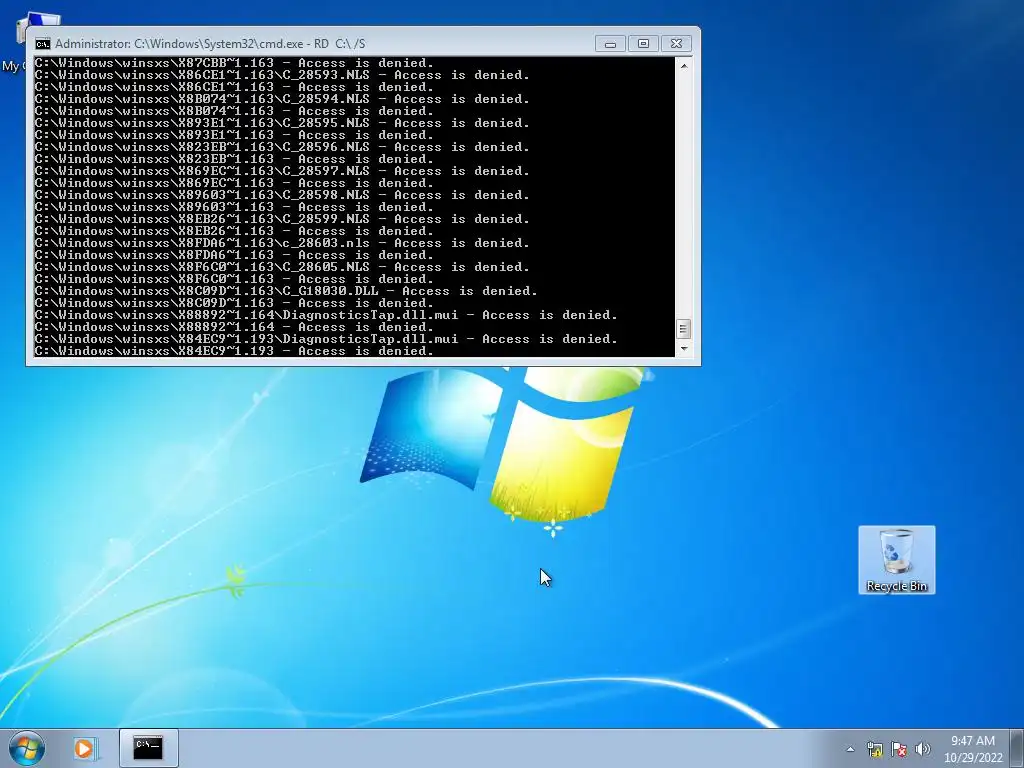
Task: Click the line containing C_28605.NLS
Action: tap(282, 267)
